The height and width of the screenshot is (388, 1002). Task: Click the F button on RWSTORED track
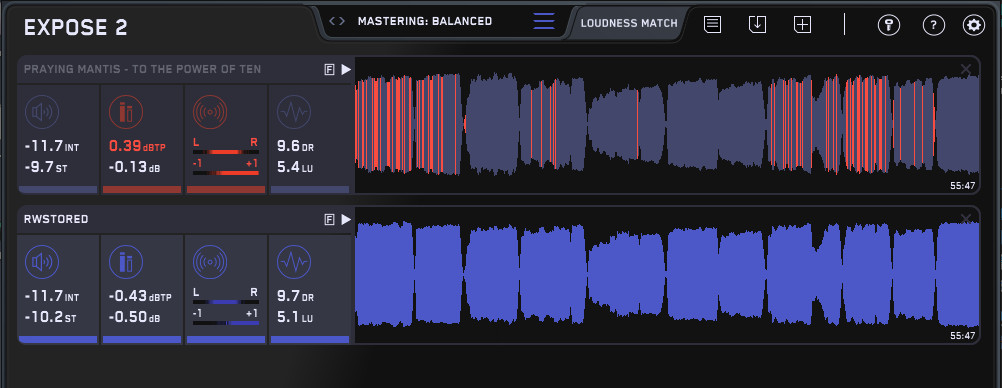pyautogui.click(x=330, y=220)
